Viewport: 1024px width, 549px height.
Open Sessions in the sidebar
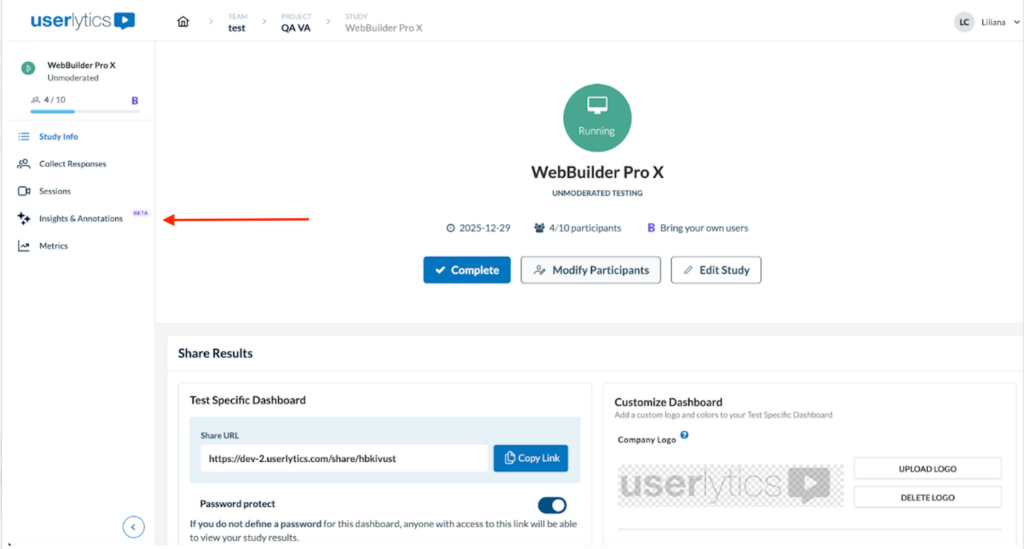pos(54,191)
